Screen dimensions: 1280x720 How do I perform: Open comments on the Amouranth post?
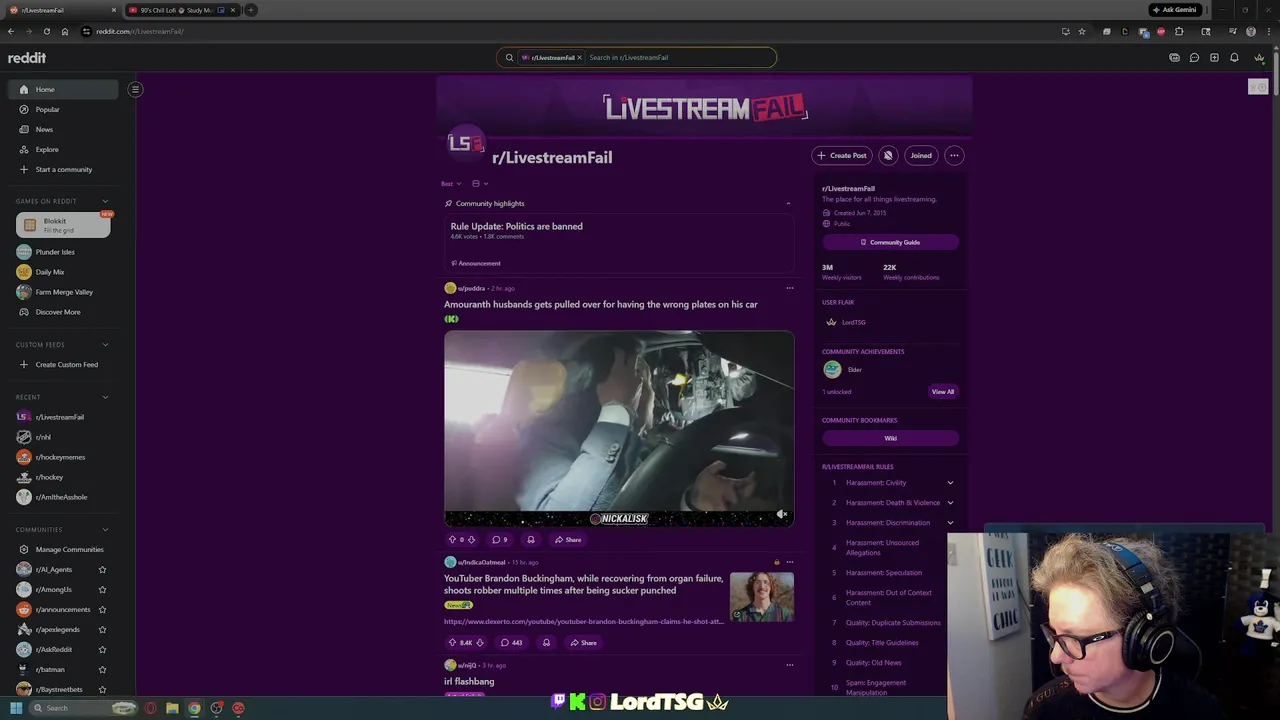pyautogui.click(x=500, y=540)
